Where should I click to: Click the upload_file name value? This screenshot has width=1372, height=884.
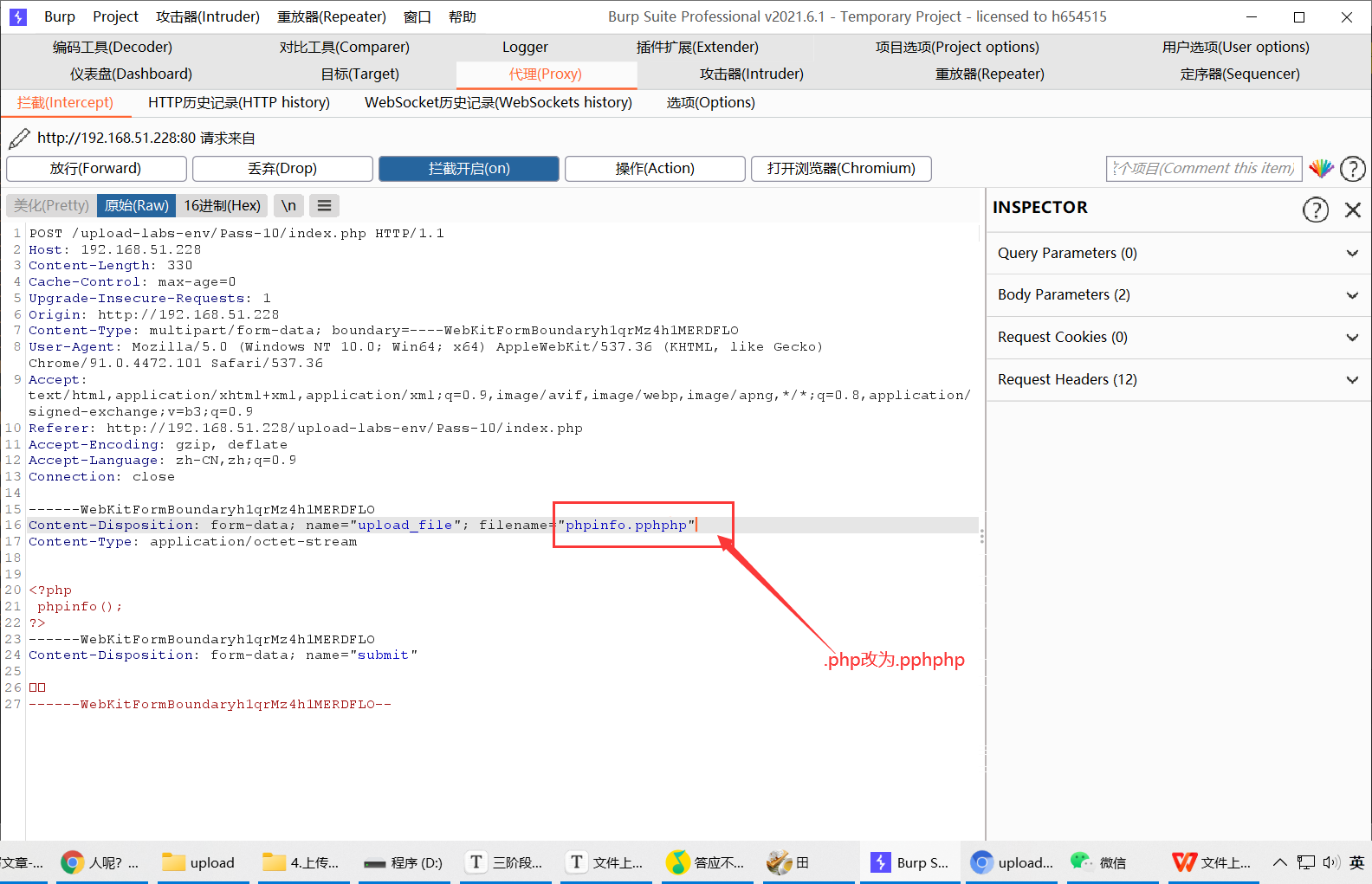[404, 525]
